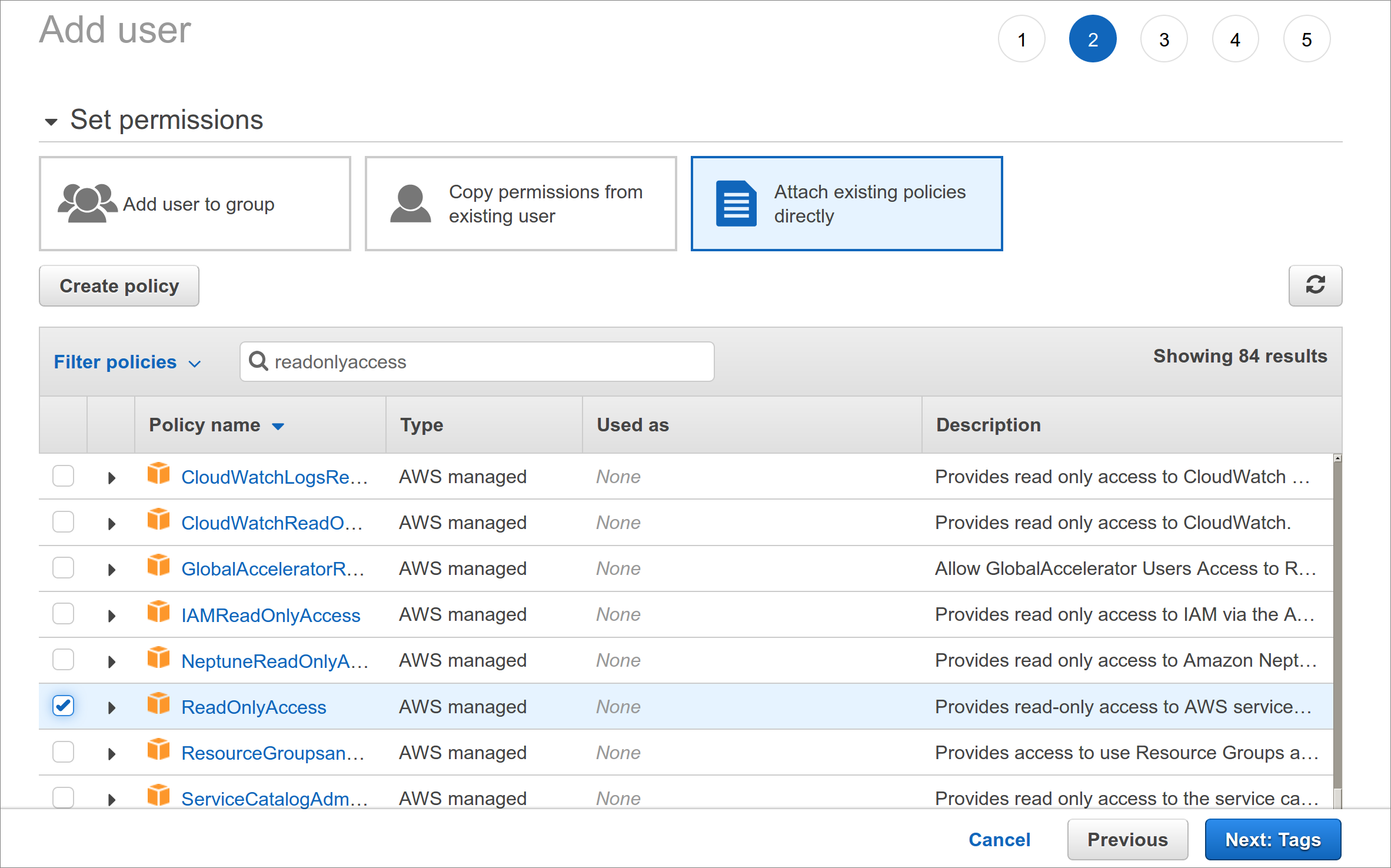Image resolution: width=1391 pixels, height=868 pixels.
Task: Click the user silhouette icon on Copy permissions
Action: 411,203
